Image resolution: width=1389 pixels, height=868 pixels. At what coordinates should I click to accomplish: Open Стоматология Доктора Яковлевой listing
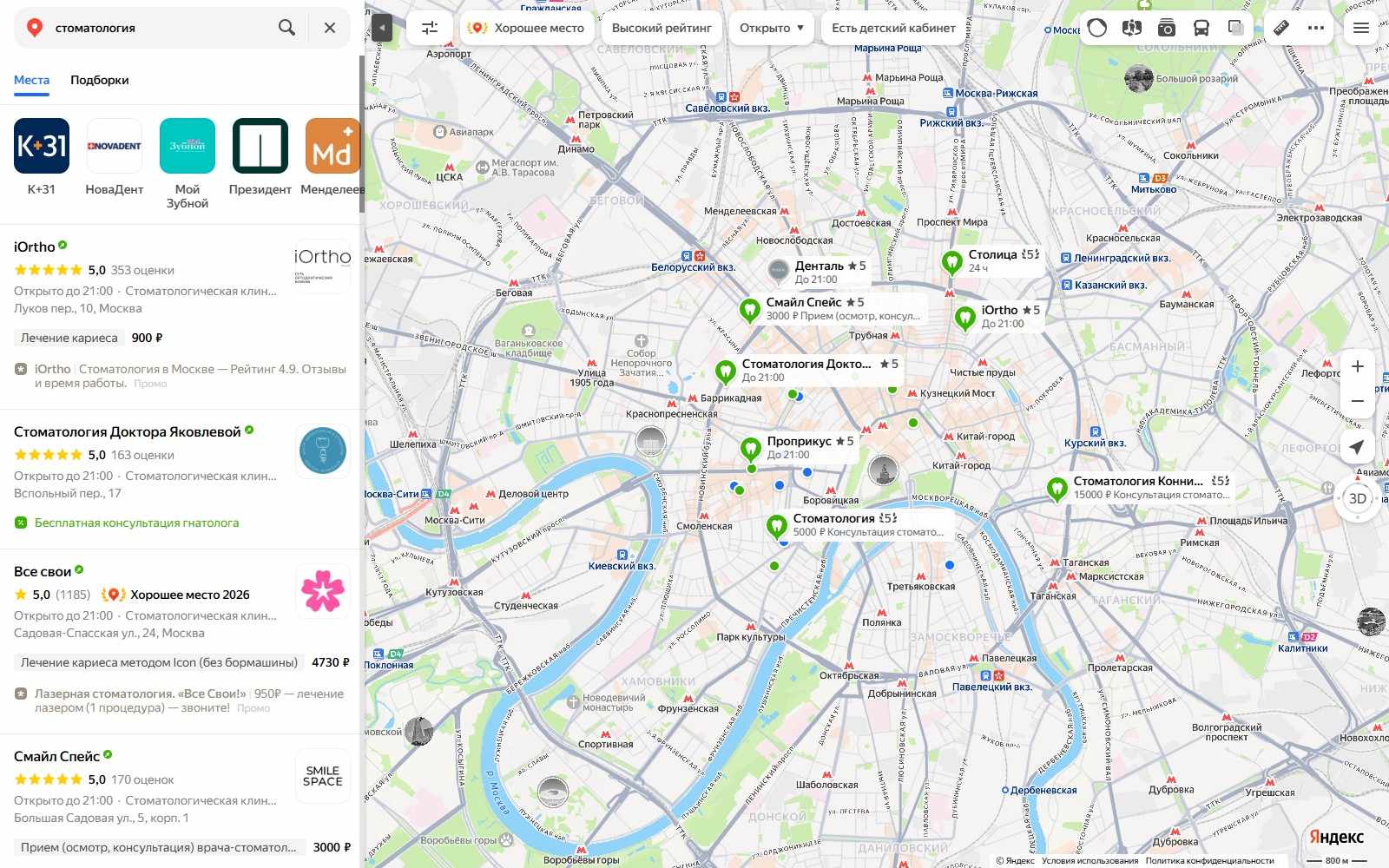[128, 431]
